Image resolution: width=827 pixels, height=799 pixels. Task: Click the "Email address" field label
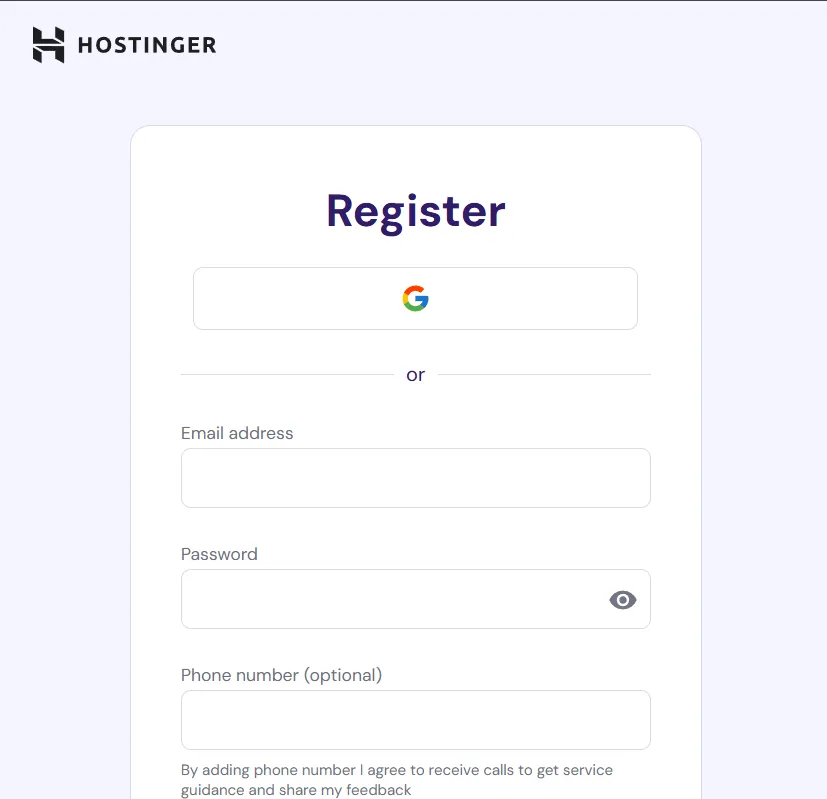click(x=237, y=433)
